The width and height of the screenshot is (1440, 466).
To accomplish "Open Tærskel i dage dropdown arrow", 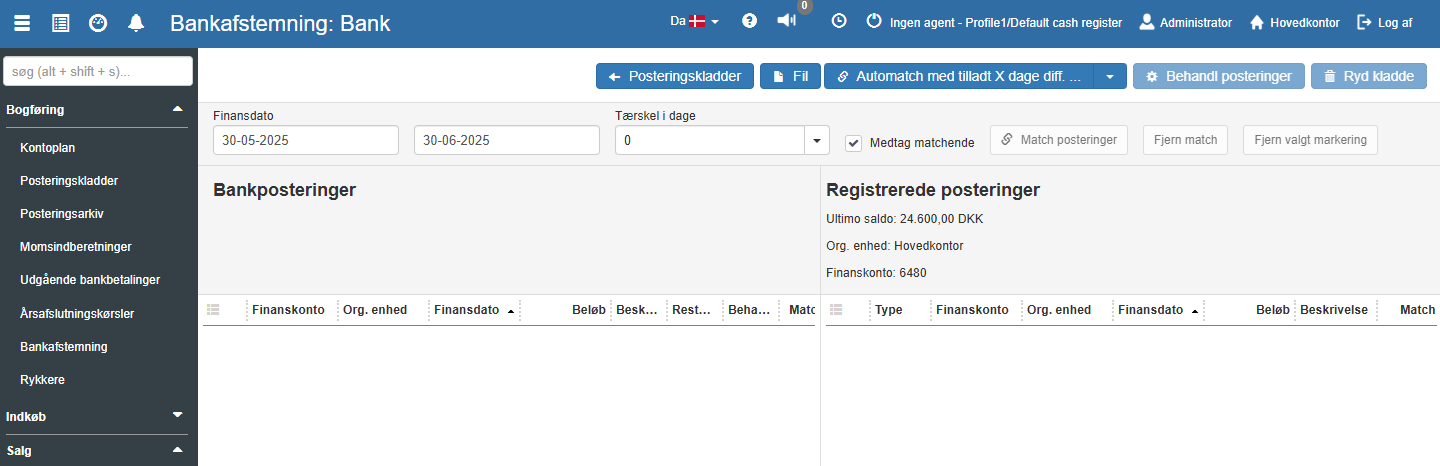I will 817,141.
